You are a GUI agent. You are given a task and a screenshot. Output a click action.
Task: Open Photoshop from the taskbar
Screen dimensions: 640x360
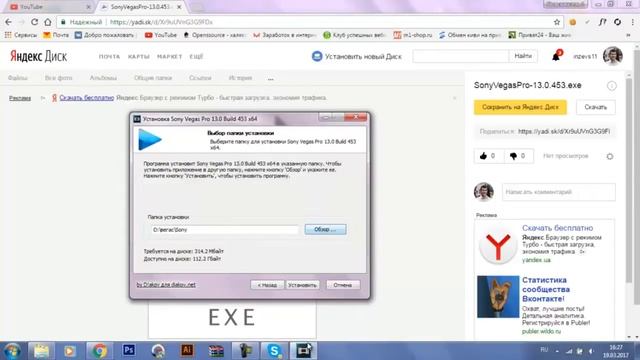pyautogui.click(x=129, y=351)
